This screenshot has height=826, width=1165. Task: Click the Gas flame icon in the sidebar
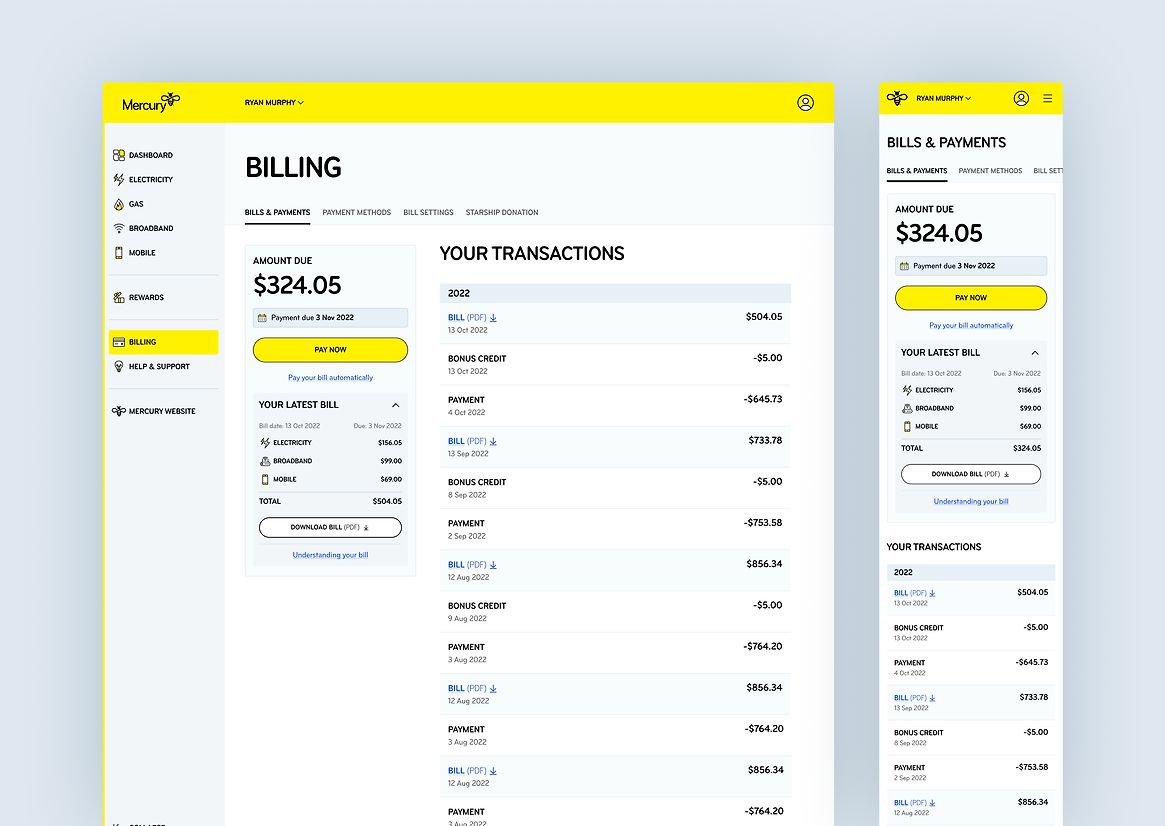coord(119,204)
